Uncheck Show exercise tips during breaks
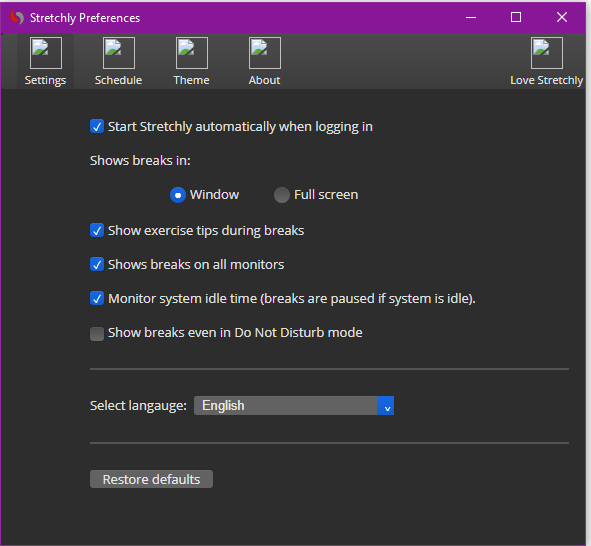Screen dimensions: 591x546 coord(97,230)
